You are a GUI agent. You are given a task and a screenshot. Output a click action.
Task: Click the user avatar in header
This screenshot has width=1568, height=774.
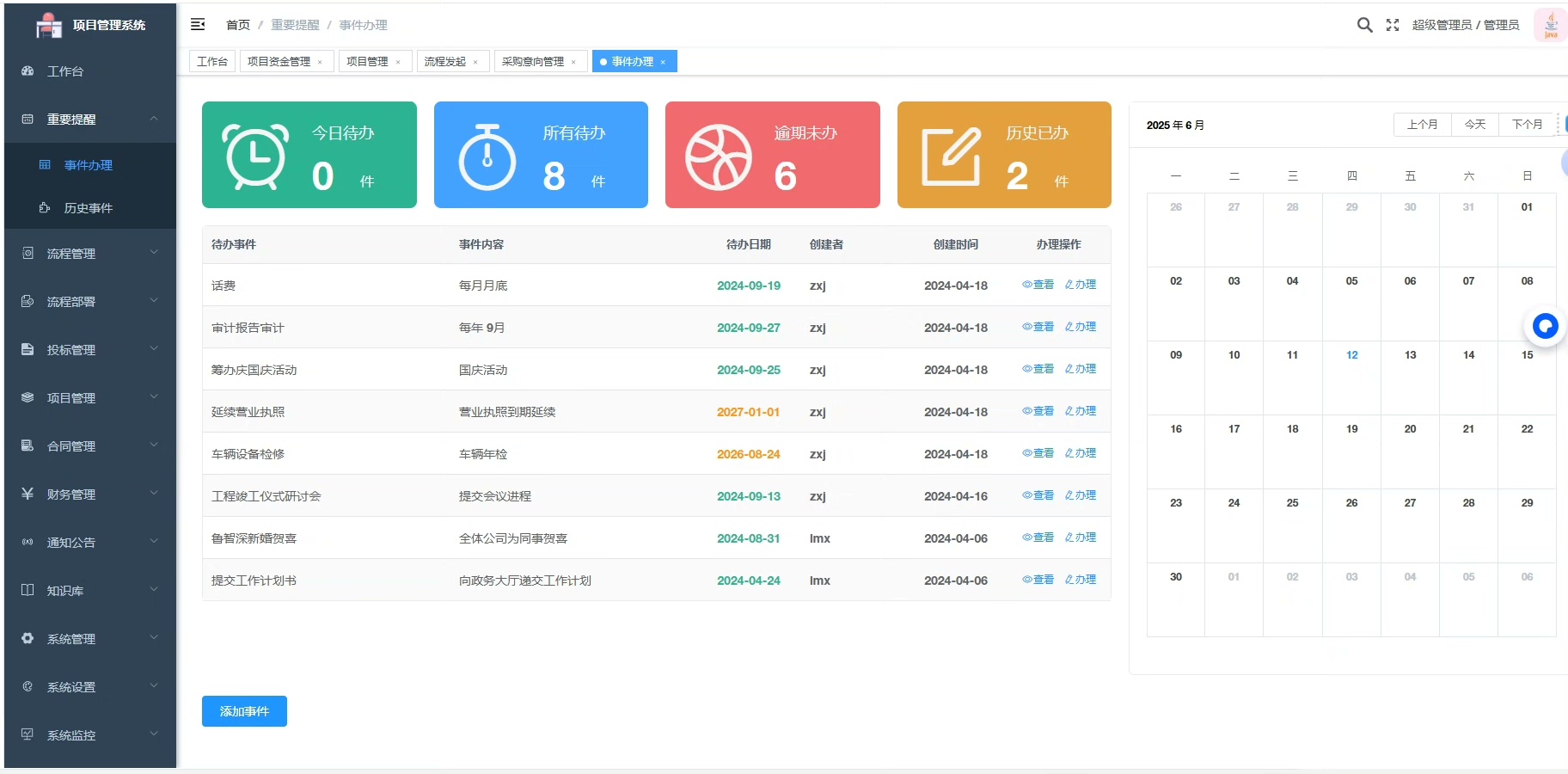point(1550,25)
